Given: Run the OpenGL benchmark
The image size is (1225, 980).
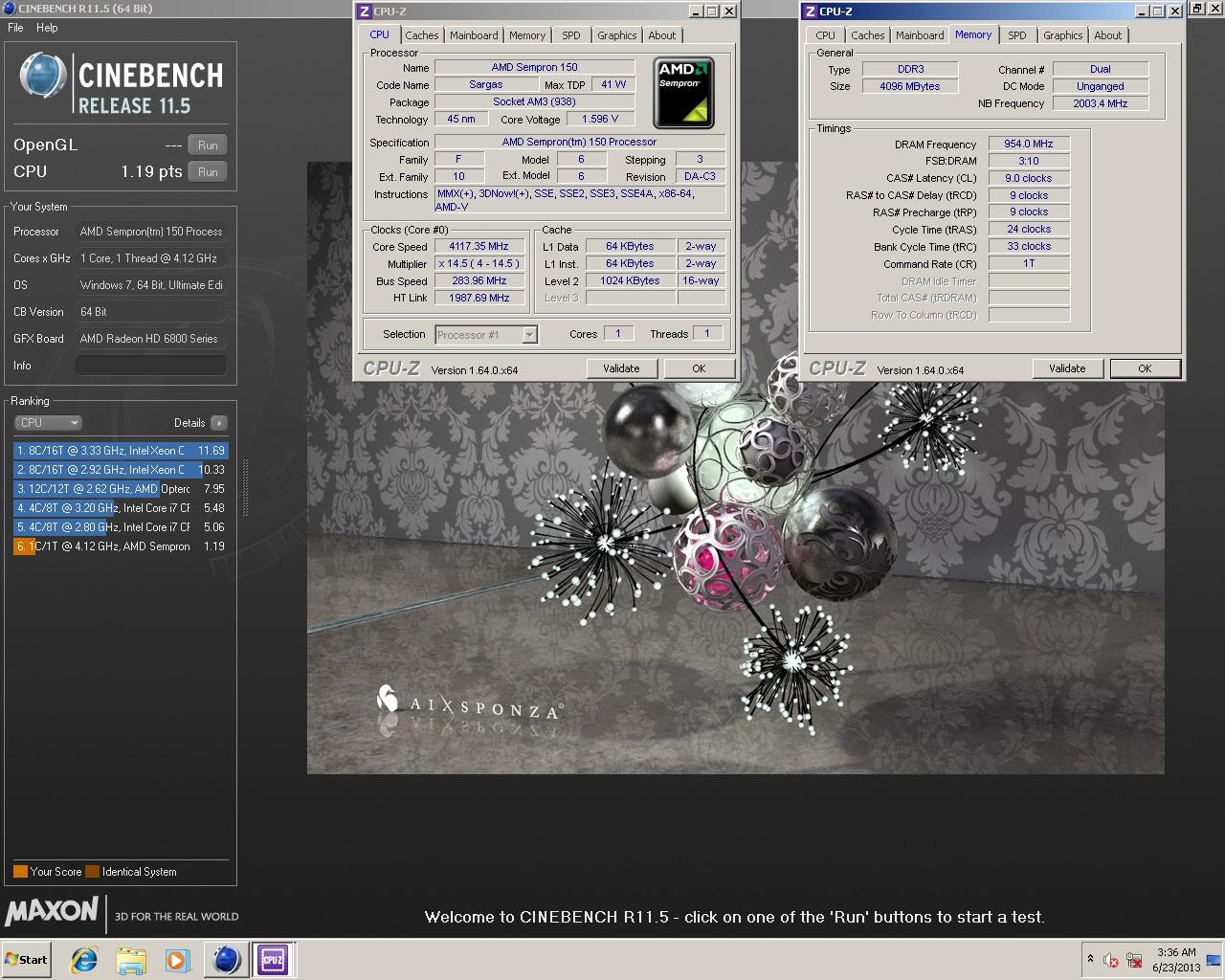Looking at the screenshot, I should (x=208, y=145).
